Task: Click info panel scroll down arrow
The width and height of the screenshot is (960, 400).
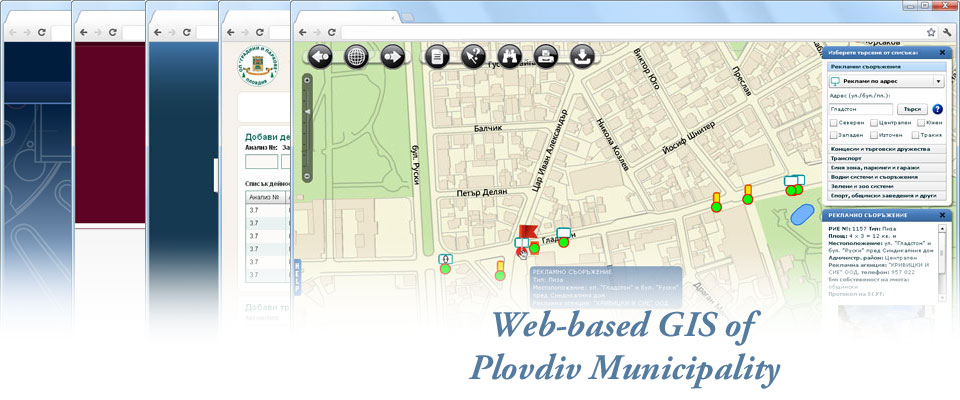Action: pos(942,298)
